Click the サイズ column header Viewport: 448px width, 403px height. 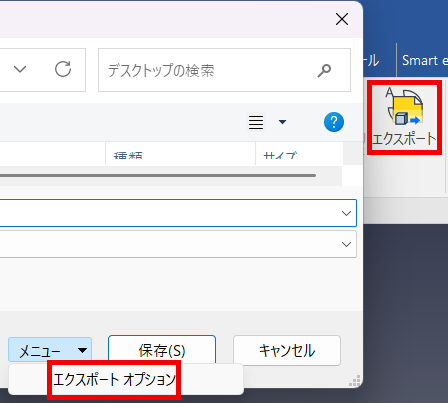pyautogui.click(x=299, y=154)
